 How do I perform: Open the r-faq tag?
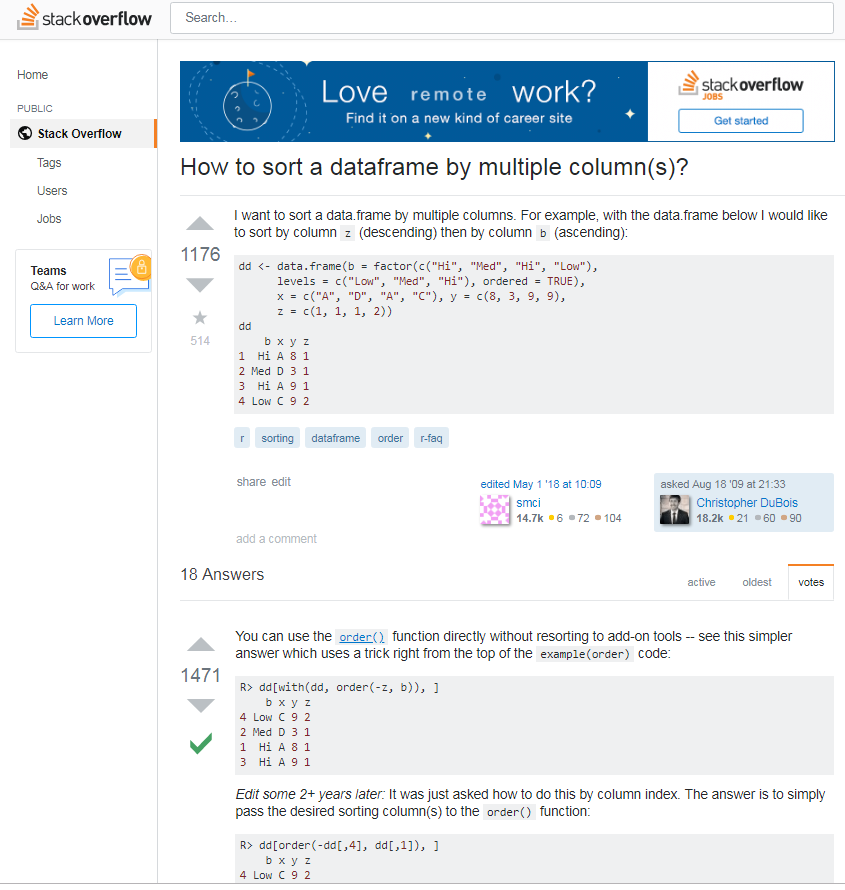coord(432,438)
